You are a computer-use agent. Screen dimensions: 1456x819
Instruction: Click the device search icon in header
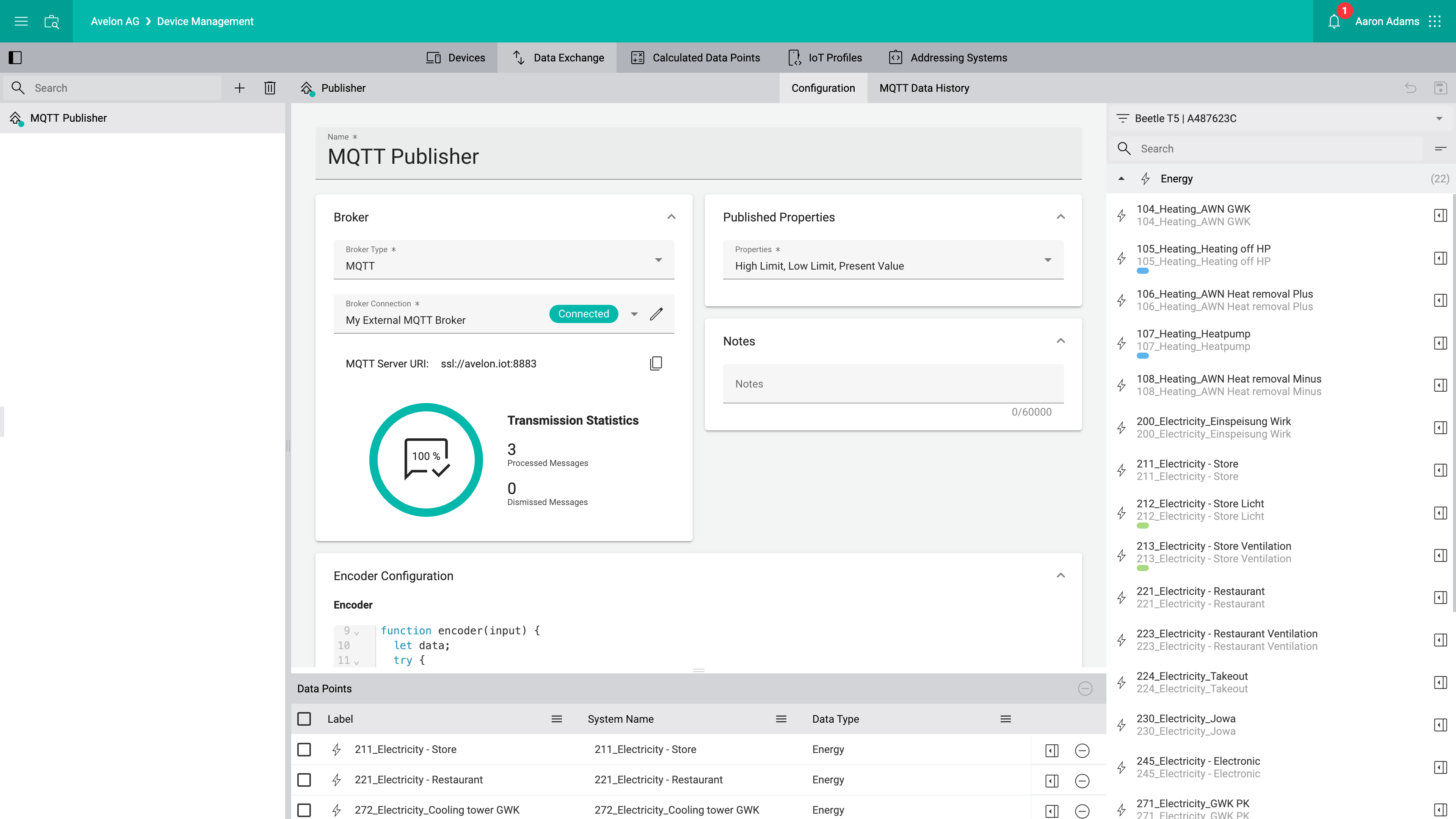click(x=52, y=22)
